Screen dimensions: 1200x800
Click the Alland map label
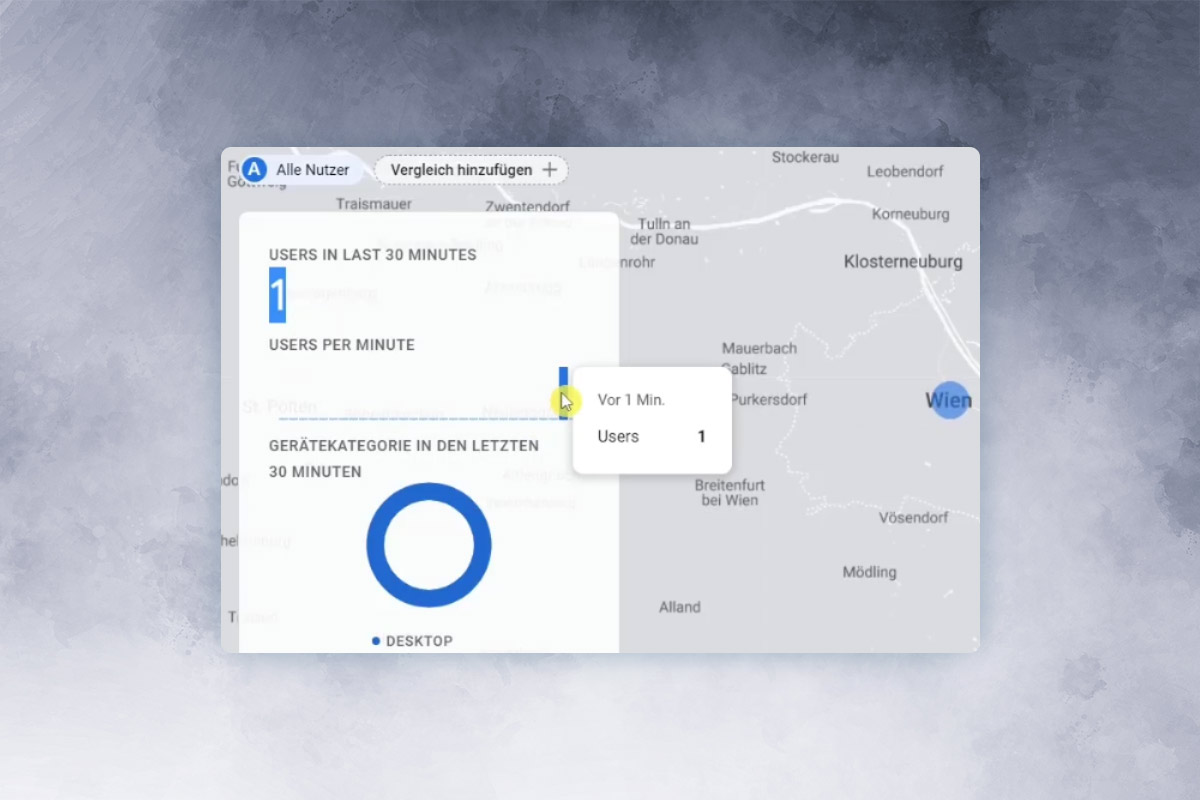click(680, 607)
